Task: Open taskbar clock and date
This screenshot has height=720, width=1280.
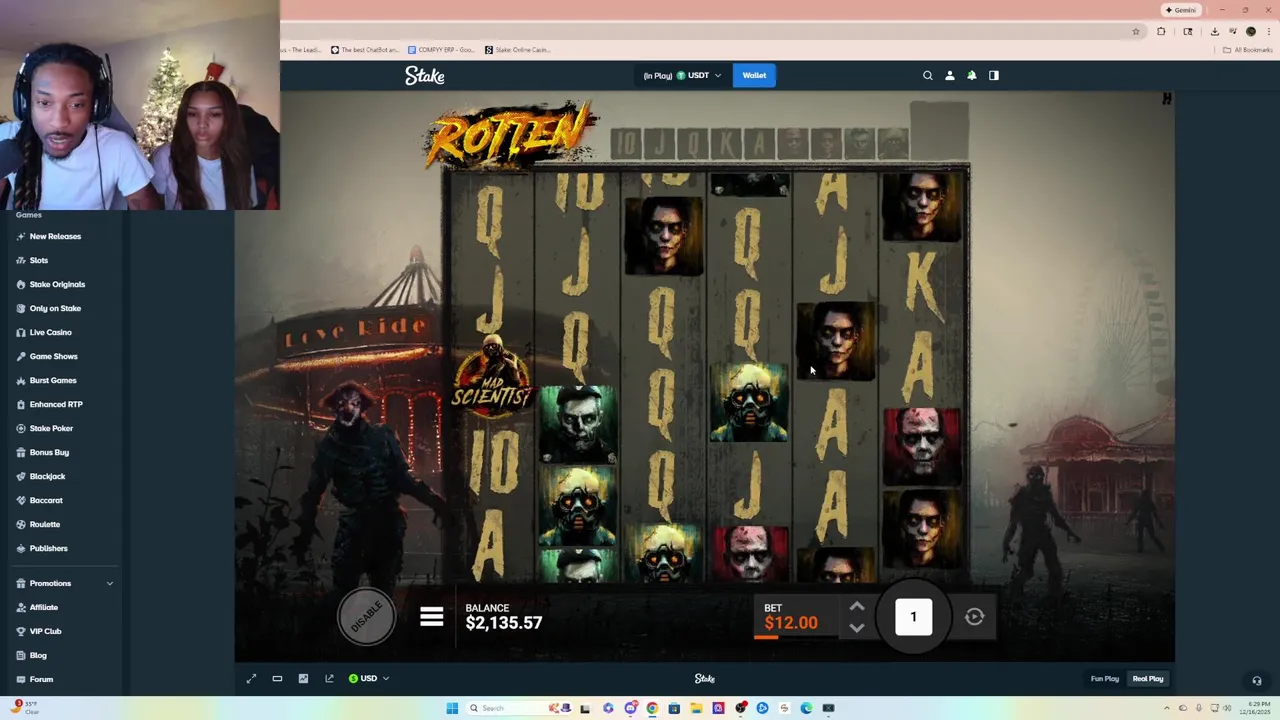Action: click(1254, 708)
